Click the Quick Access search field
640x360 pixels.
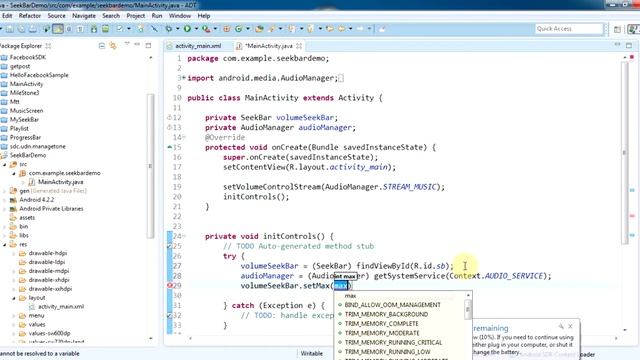point(569,29)
